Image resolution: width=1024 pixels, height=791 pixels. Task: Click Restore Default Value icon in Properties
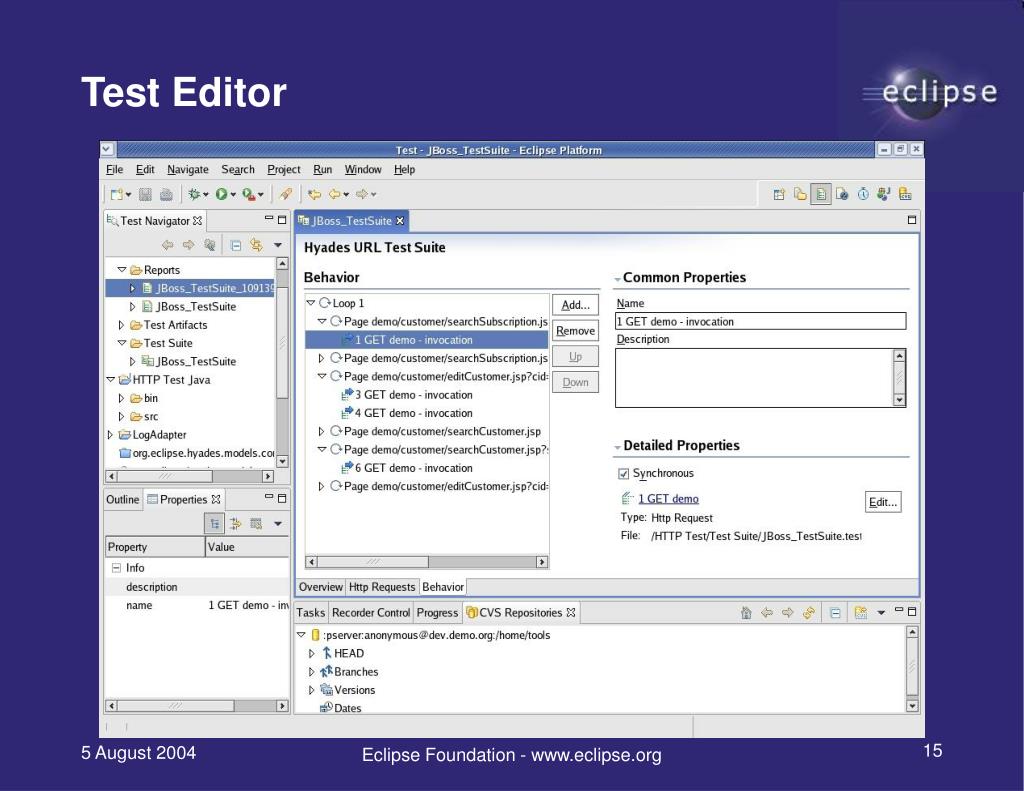point(256,523)
